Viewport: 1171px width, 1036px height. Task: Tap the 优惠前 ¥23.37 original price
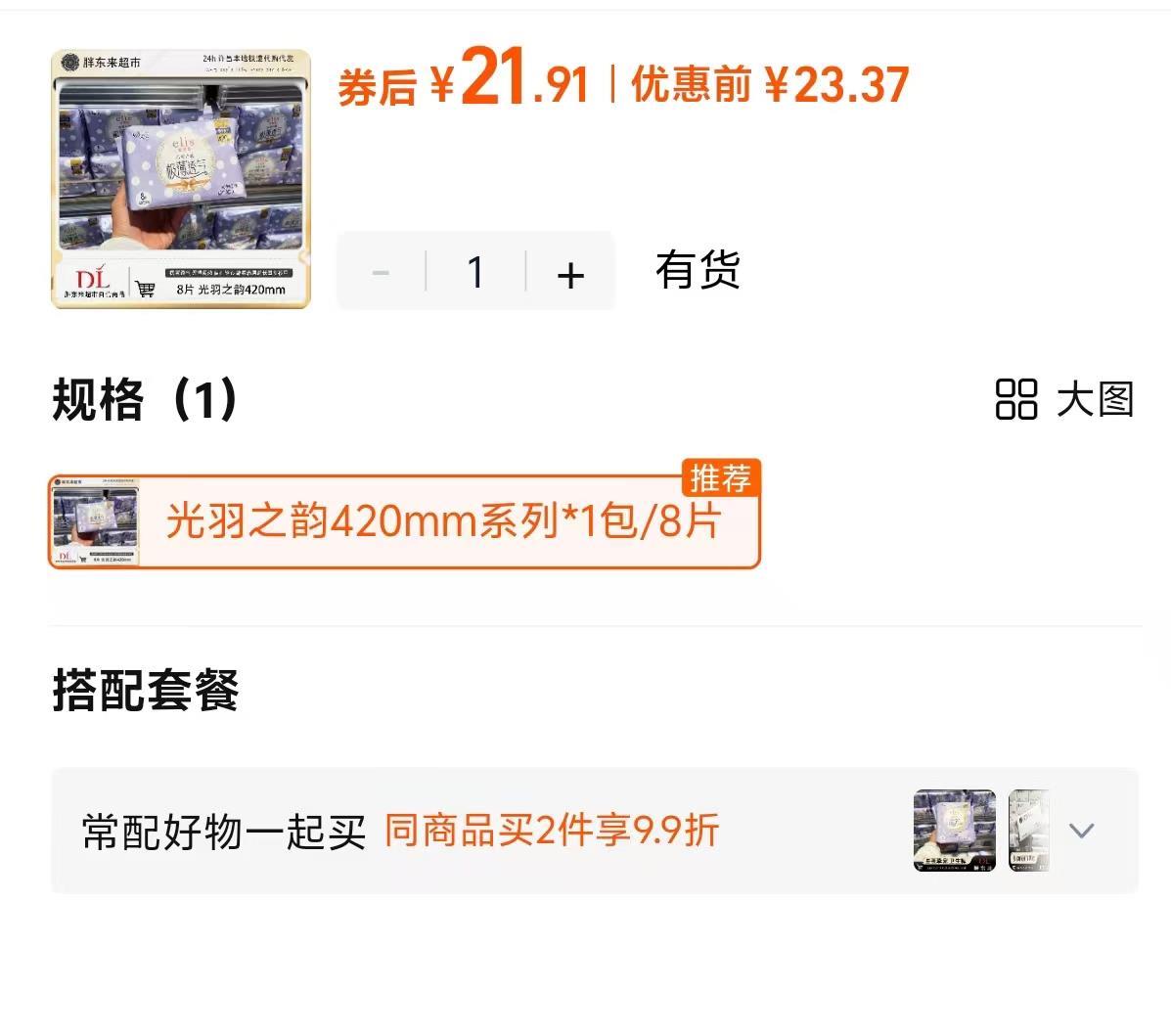tap(770, 84)
